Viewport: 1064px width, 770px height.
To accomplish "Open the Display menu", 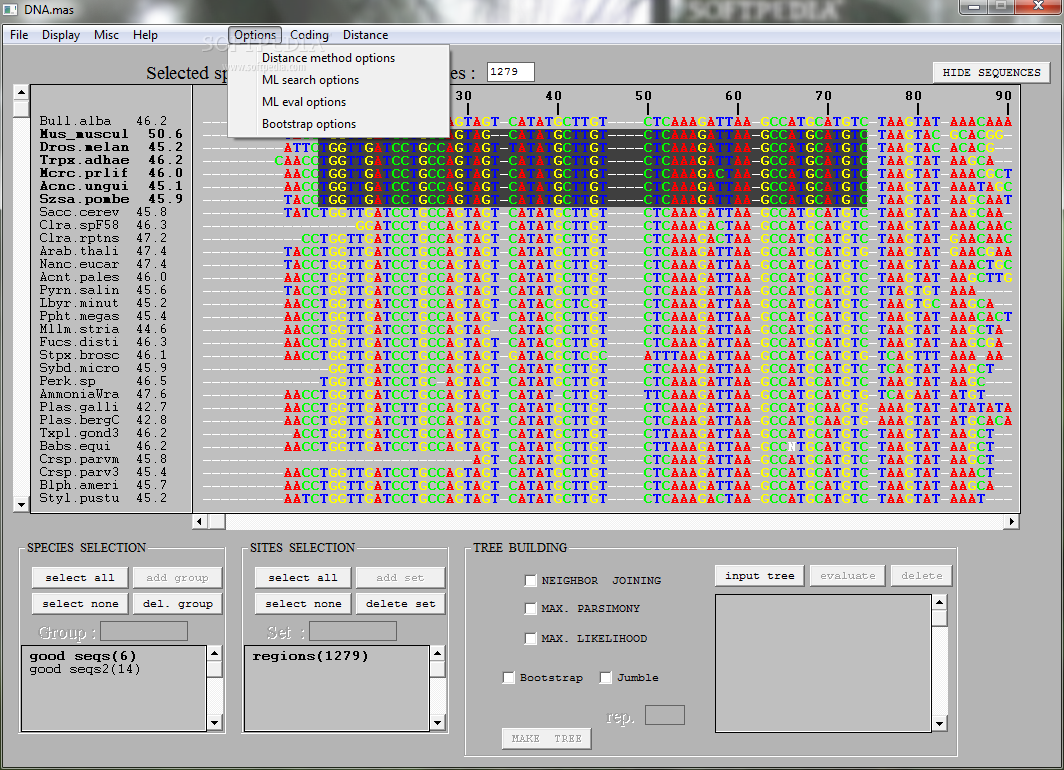I will pos(60,35).
